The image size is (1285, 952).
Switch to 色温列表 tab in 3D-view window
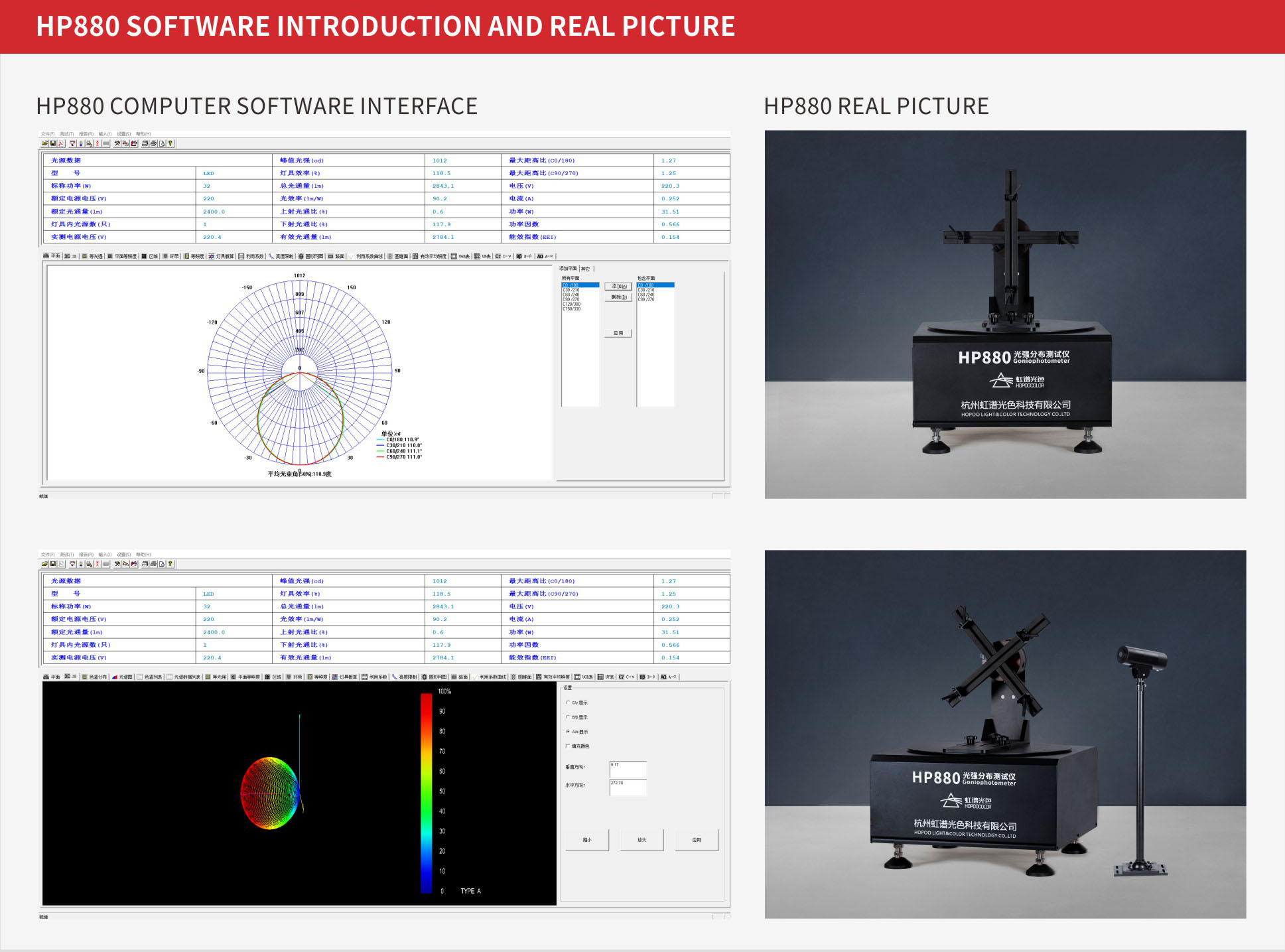[150, 677]
